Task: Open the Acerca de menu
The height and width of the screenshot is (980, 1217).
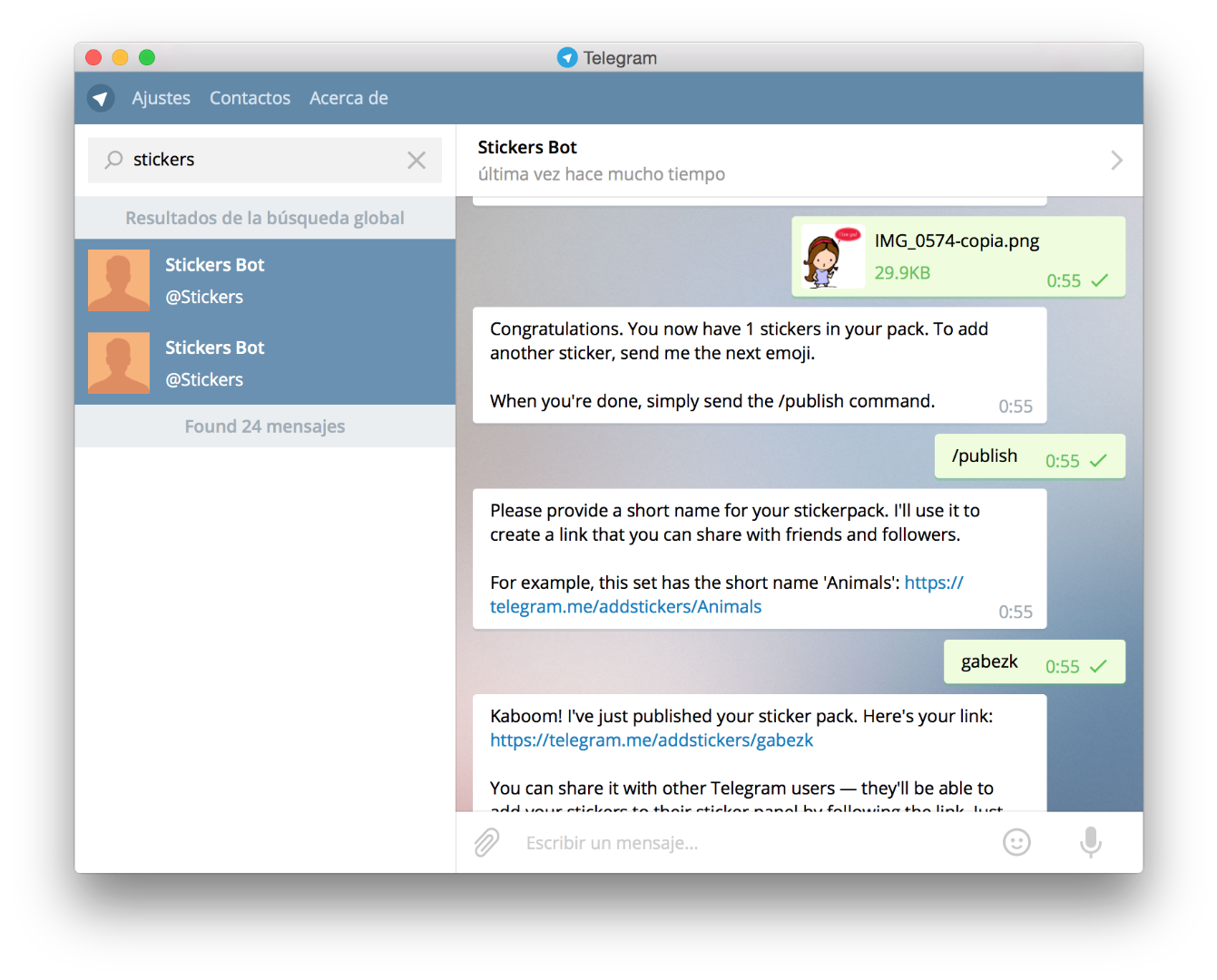Action: [x=348, y=98]
